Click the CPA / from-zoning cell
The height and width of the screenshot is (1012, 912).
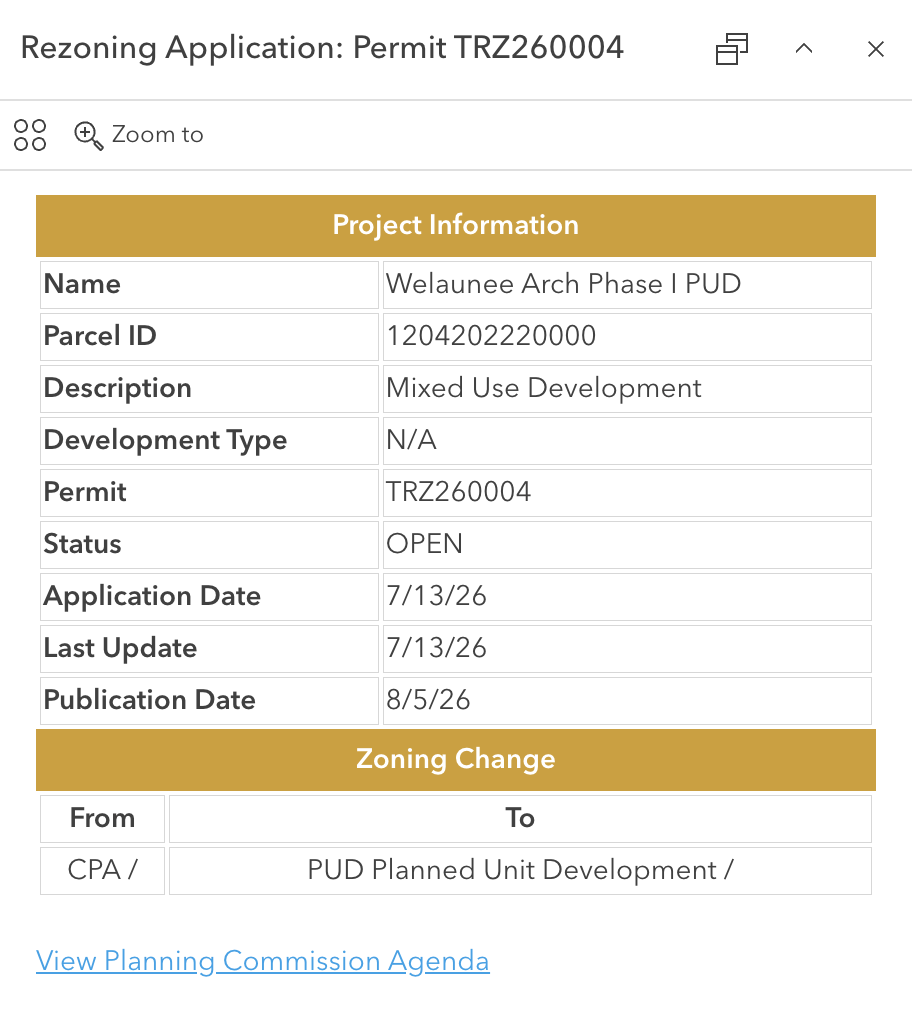point(103,871)
